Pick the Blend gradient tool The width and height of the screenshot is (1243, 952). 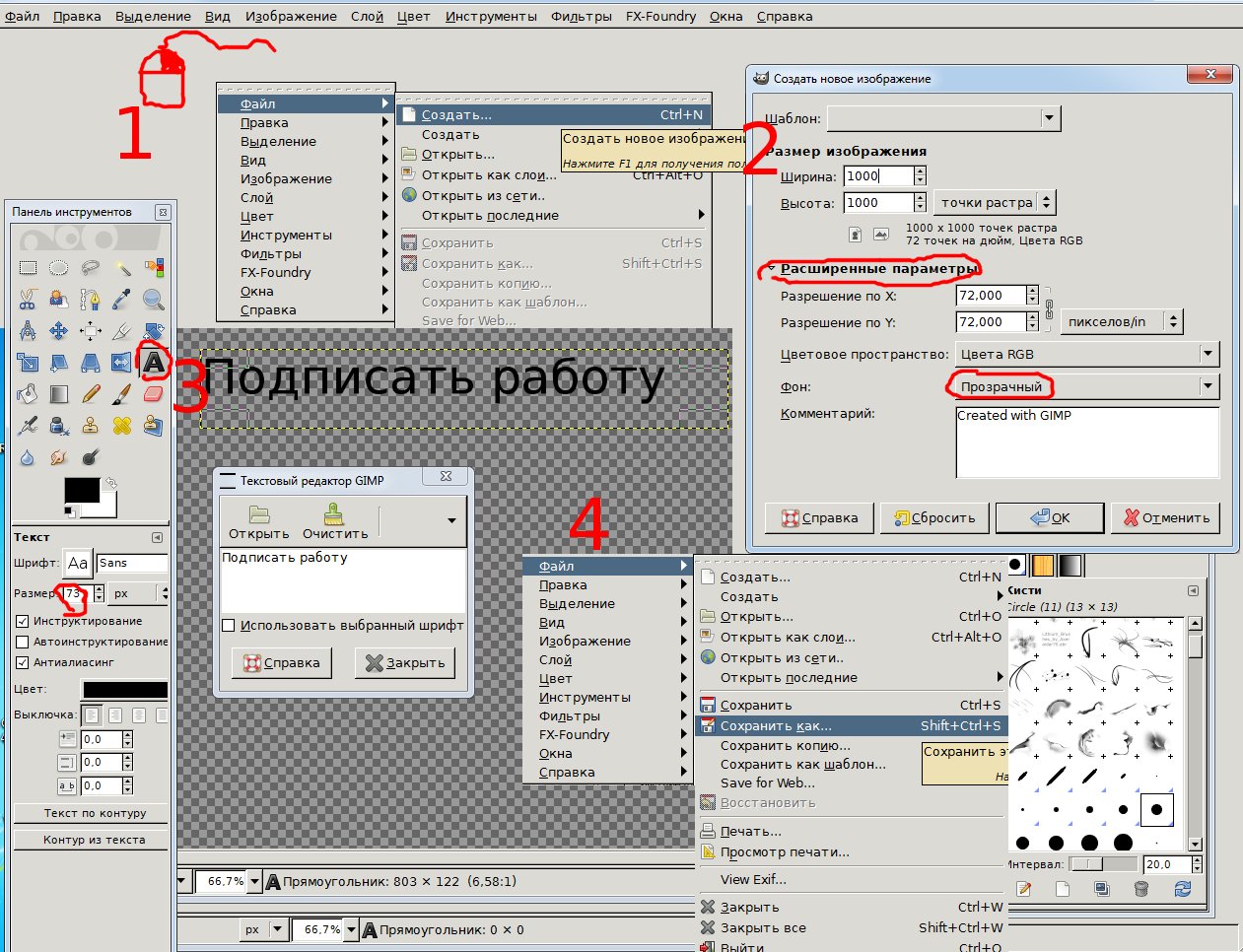(59, 394)
